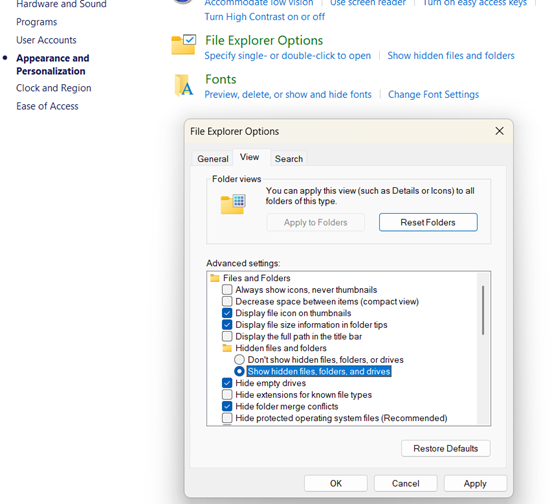Image resolution: width=552 pixels, height=504 pixels.
Task: Click the Hidden files and folders folder icon
Action: [x=227, y=348]
